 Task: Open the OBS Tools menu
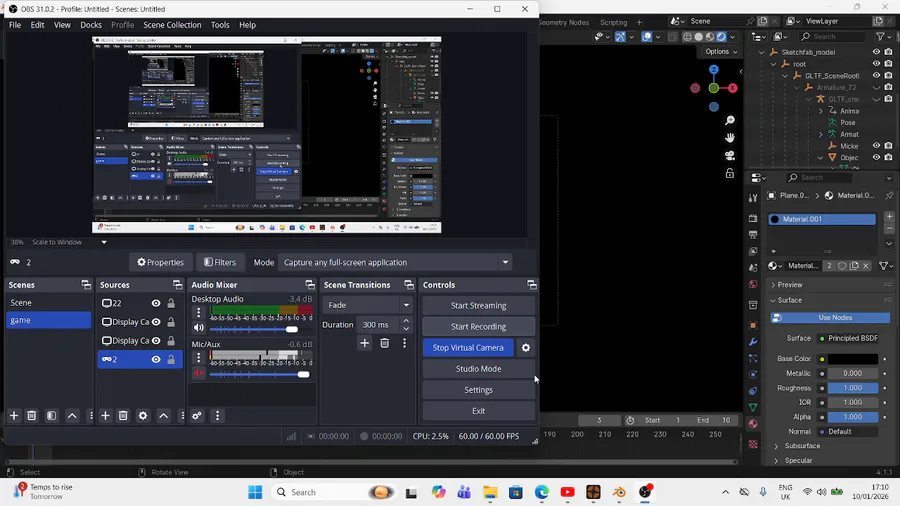(x=220, y=25)
